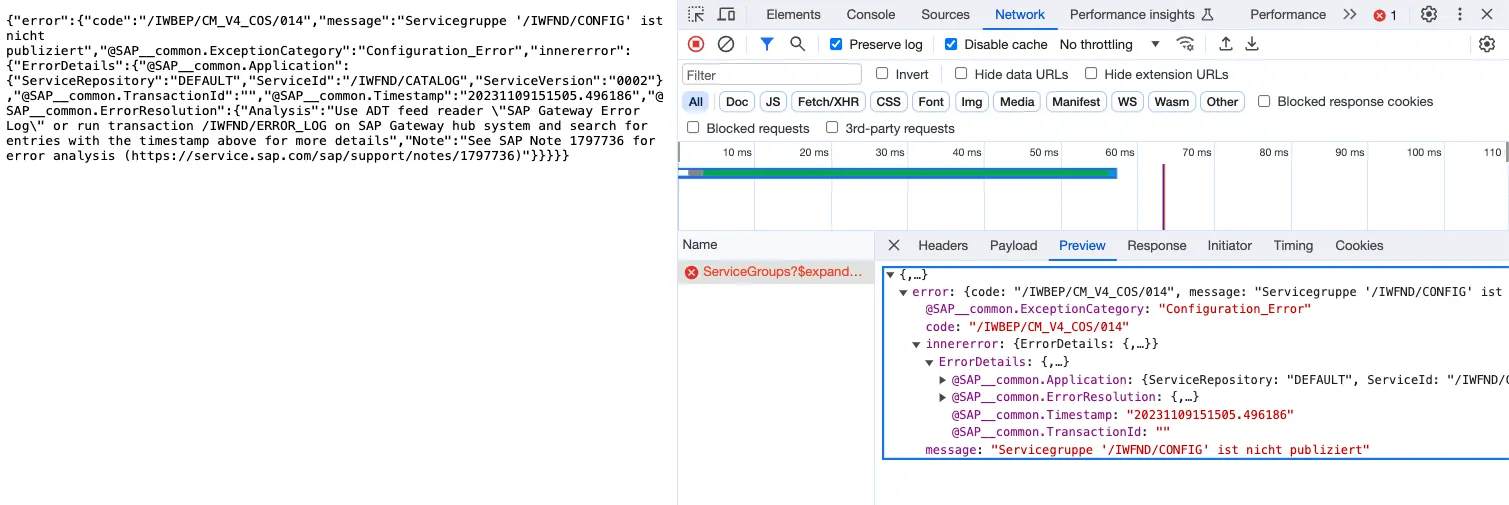The height and width of the screenshot is (505, 1509).
Task: Click the inspect element picker icon
Action: point(696,15)
